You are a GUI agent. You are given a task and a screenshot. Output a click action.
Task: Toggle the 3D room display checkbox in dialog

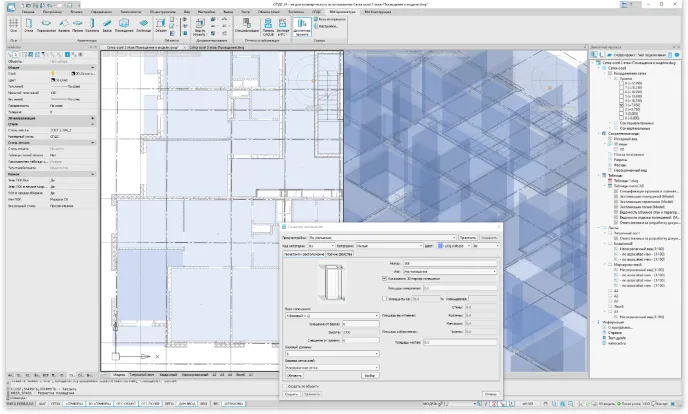click(x=384, y=278)
